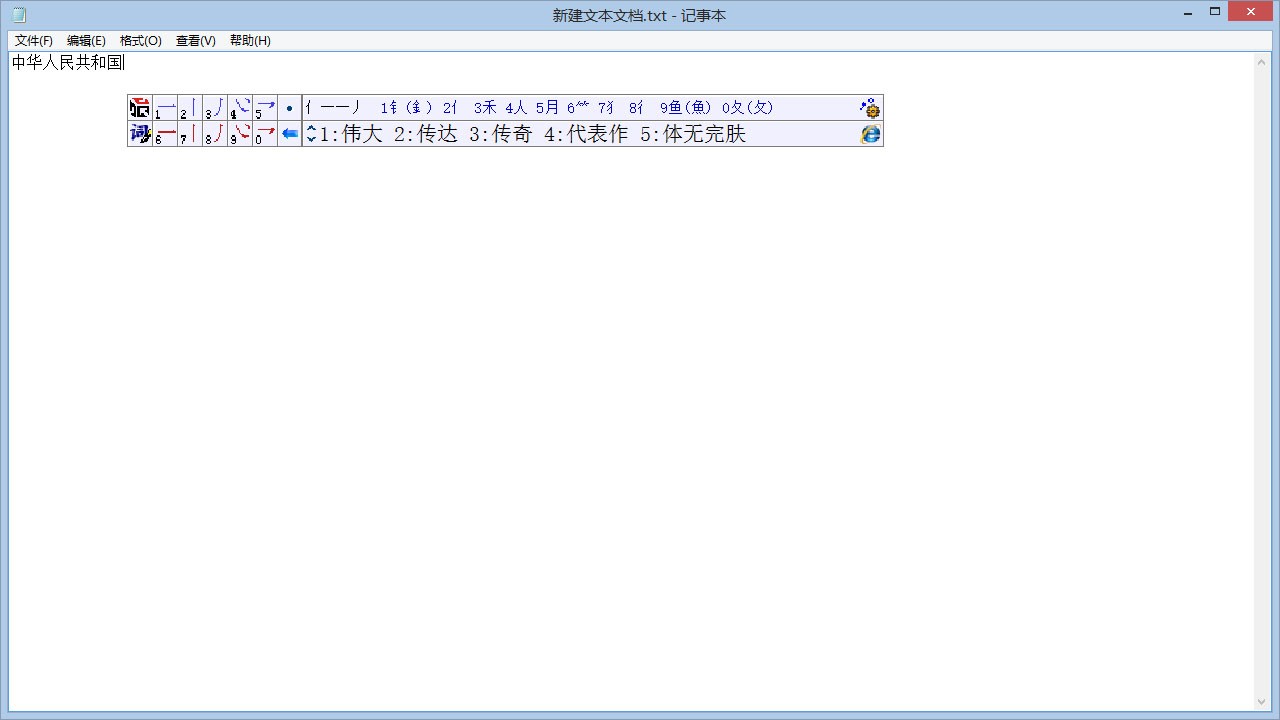The width and height of the screenshot is (1280, 720).
Task: Click the backspace arrow on the IME panel
Action: click(x=289, y=134)
